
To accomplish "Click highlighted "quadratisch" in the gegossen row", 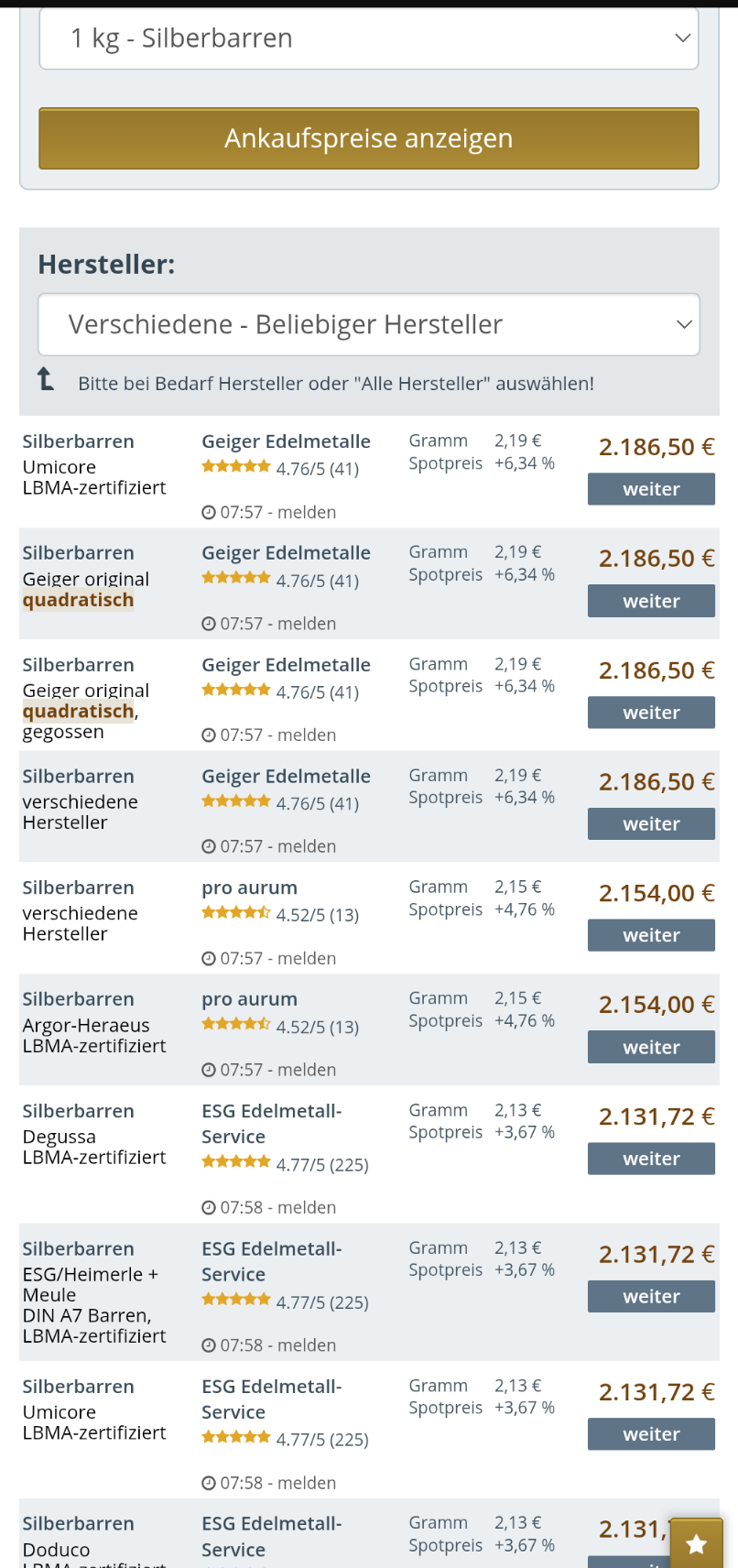I will tap(79, 712).
